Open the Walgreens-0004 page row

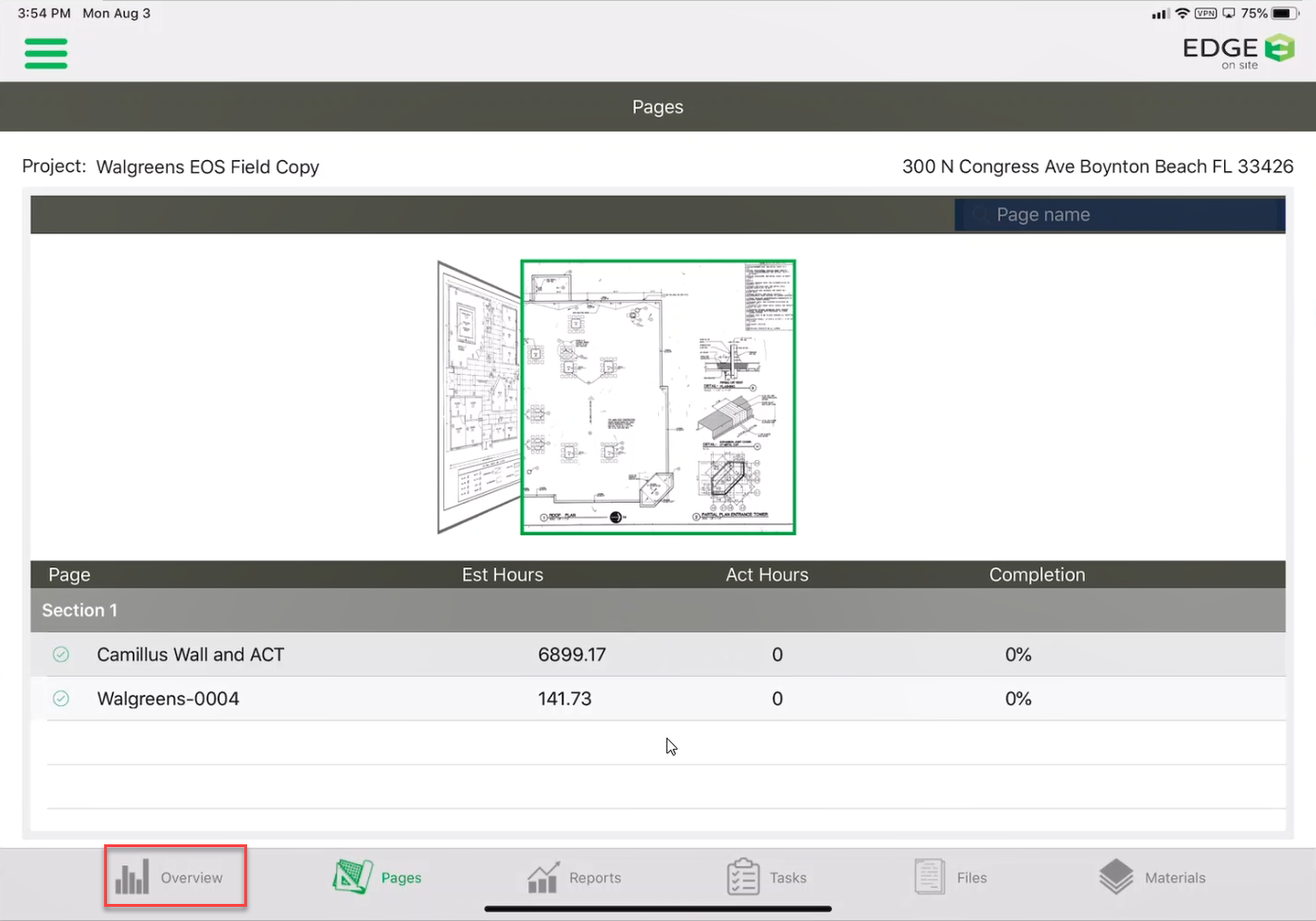[168, 699]
